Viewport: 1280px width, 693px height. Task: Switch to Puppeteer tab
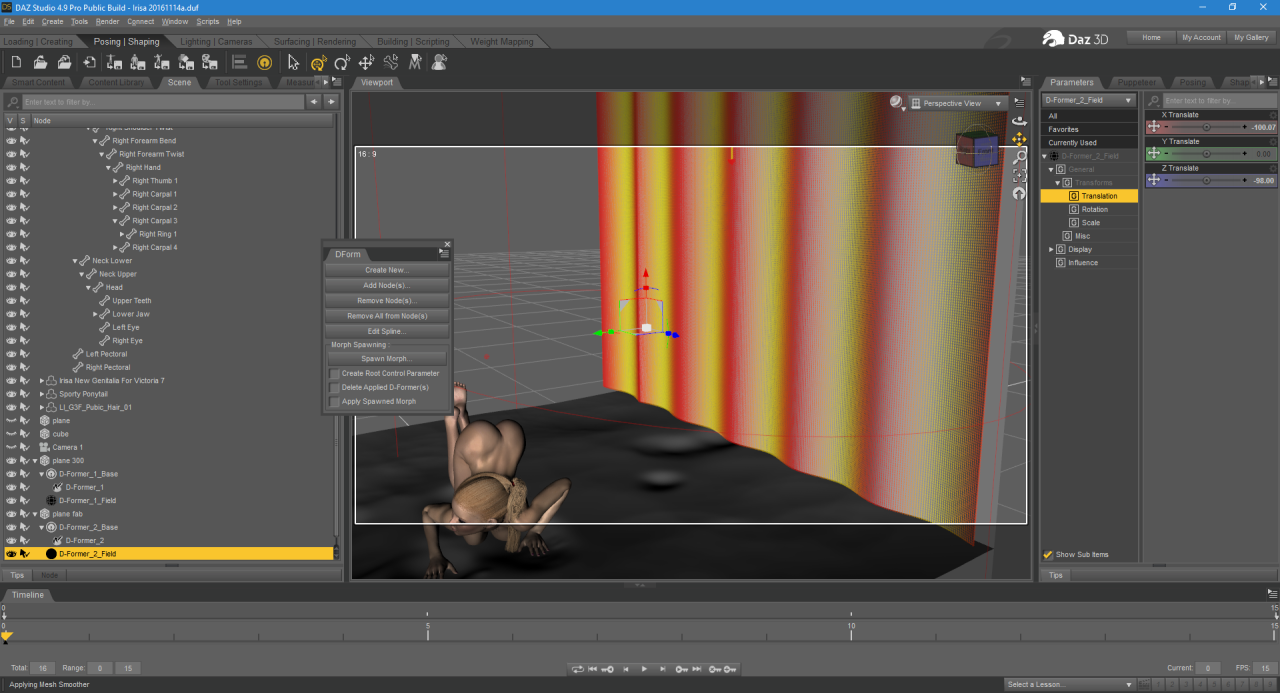(x=1137, y=82)
